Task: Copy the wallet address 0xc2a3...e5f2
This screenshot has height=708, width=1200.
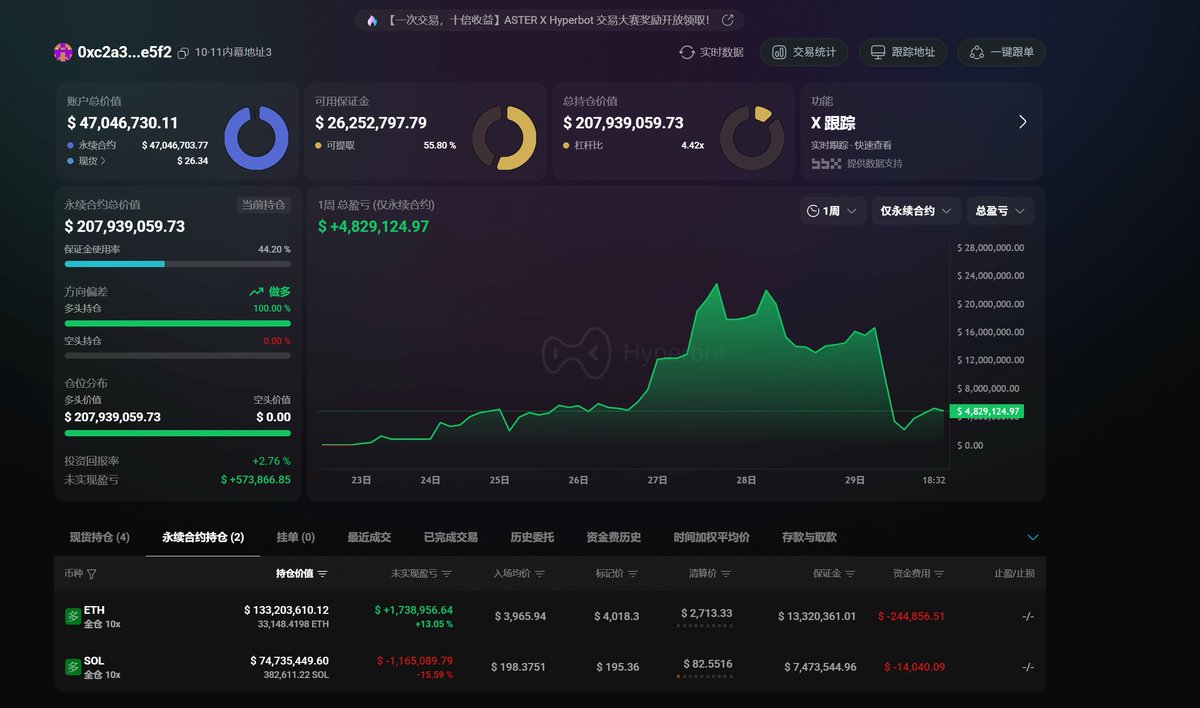Action: [183, 53]
